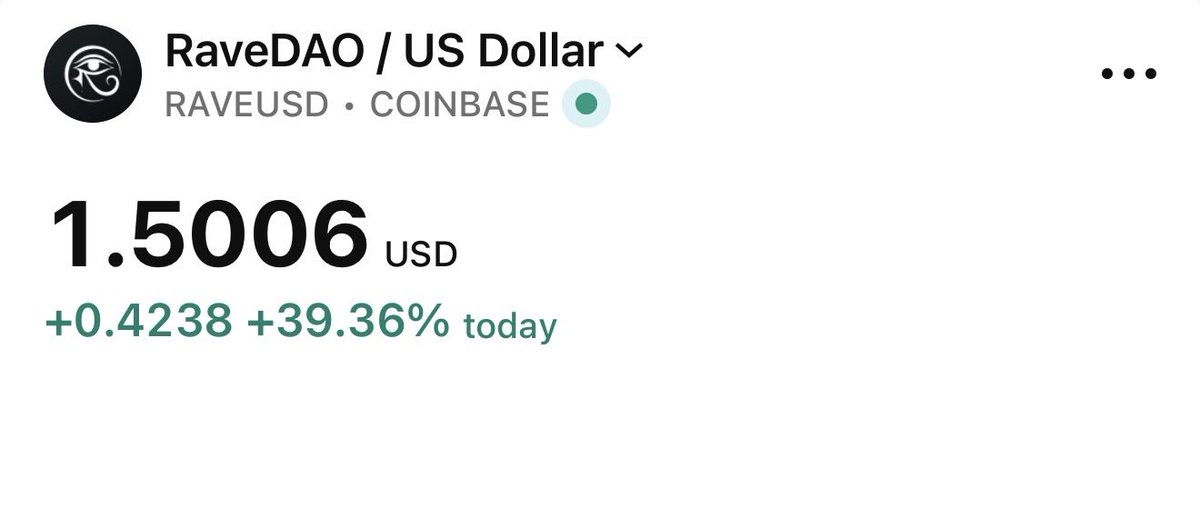Screen dimensions: 1200x508
Task: Click the leading digit 1 of the price
Action: [x=70, y=237]
